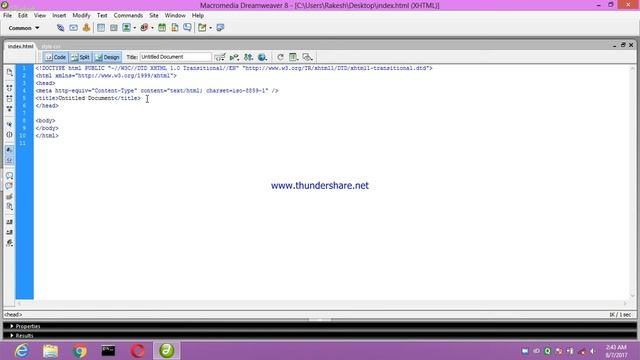Open the Templates dropdown arrow

pyautogui.click(x=211, y=28)
